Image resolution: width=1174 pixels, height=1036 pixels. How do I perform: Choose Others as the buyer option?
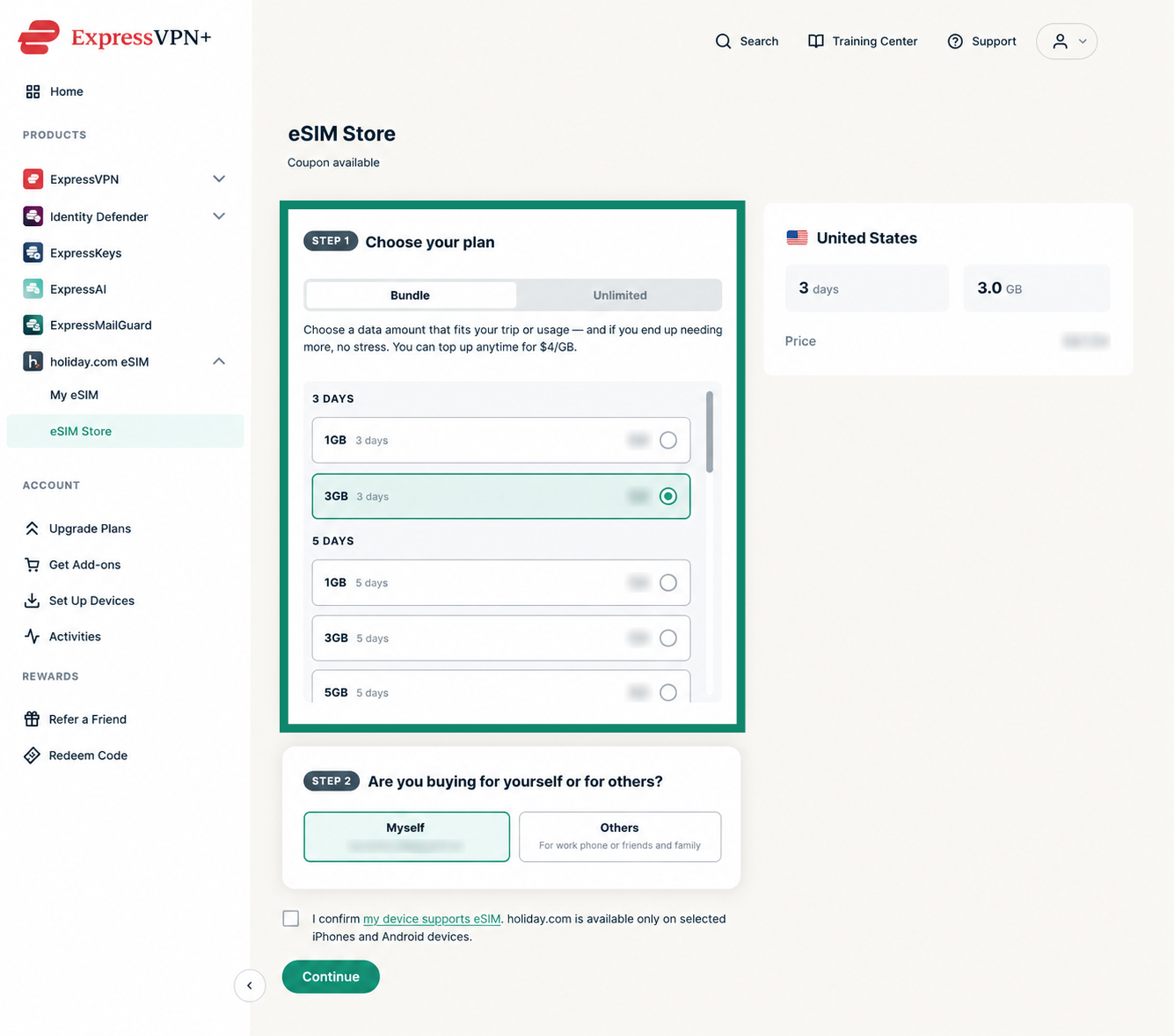tap(620, 836)
